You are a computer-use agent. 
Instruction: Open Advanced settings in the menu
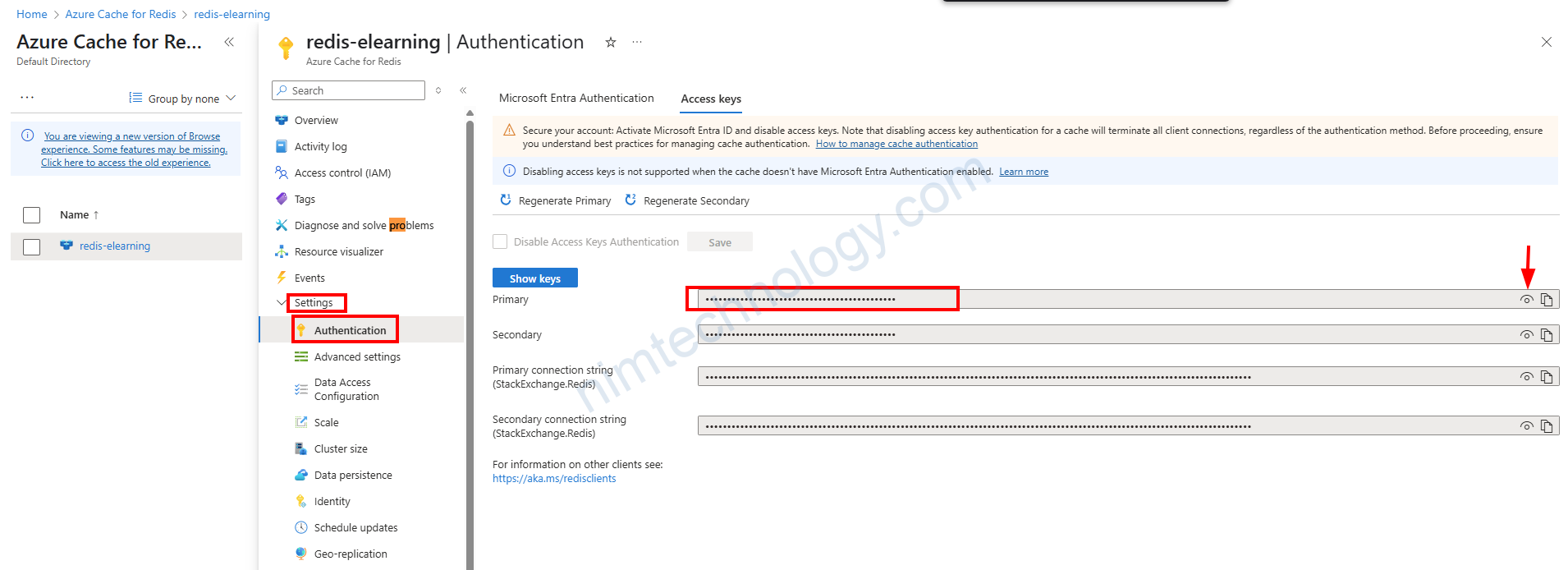click(357, 356)
